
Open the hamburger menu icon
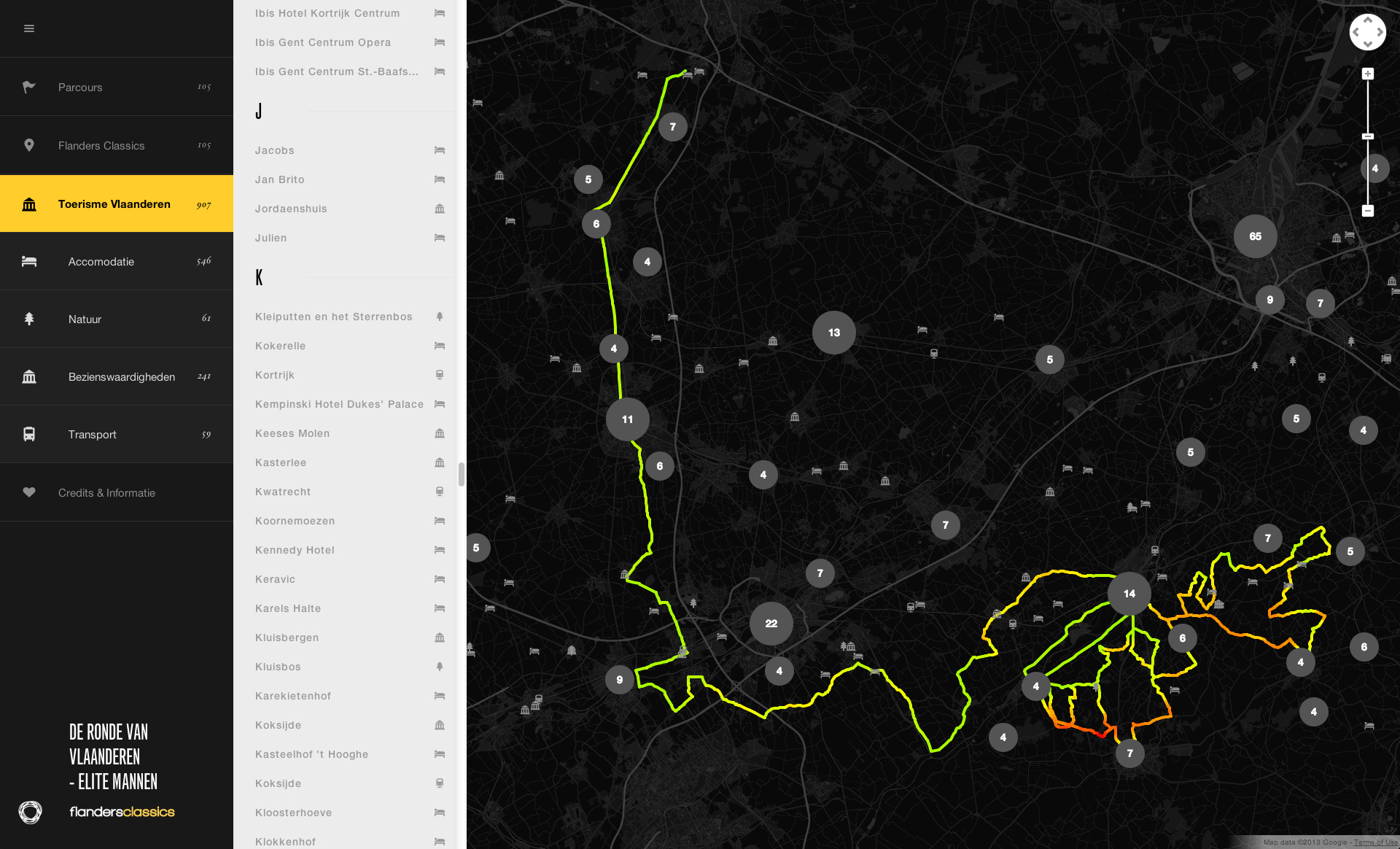pyautogui.click(x=29, y=28)
